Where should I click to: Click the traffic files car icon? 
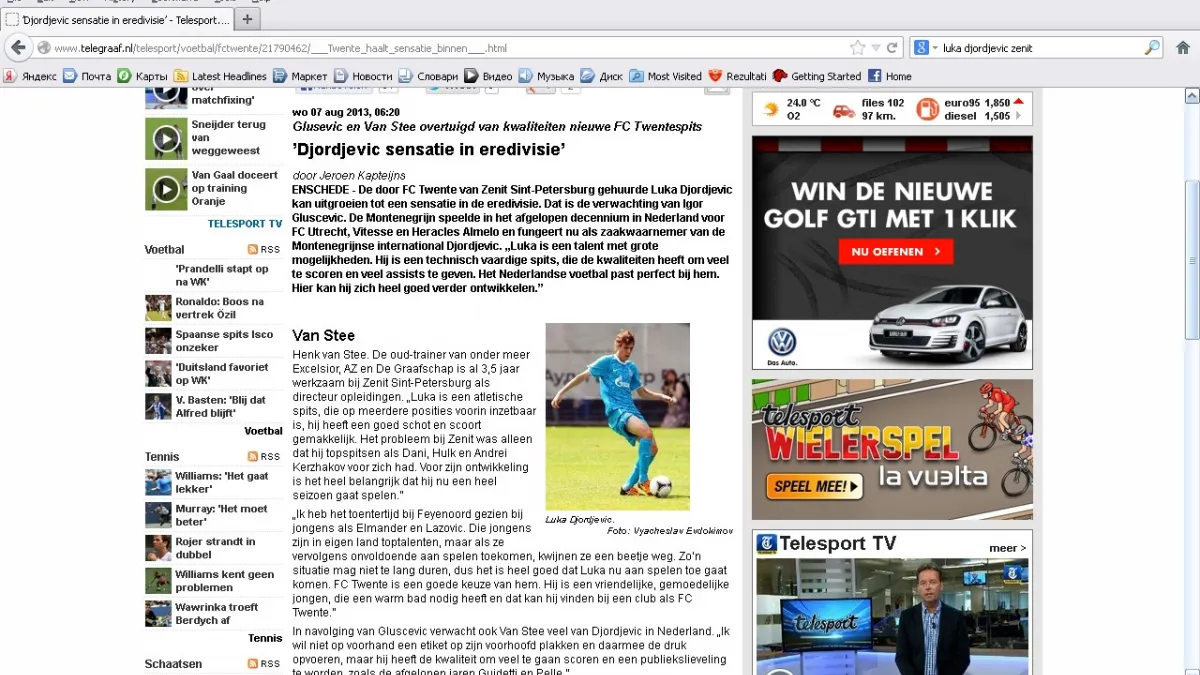[x=844, y=110]
